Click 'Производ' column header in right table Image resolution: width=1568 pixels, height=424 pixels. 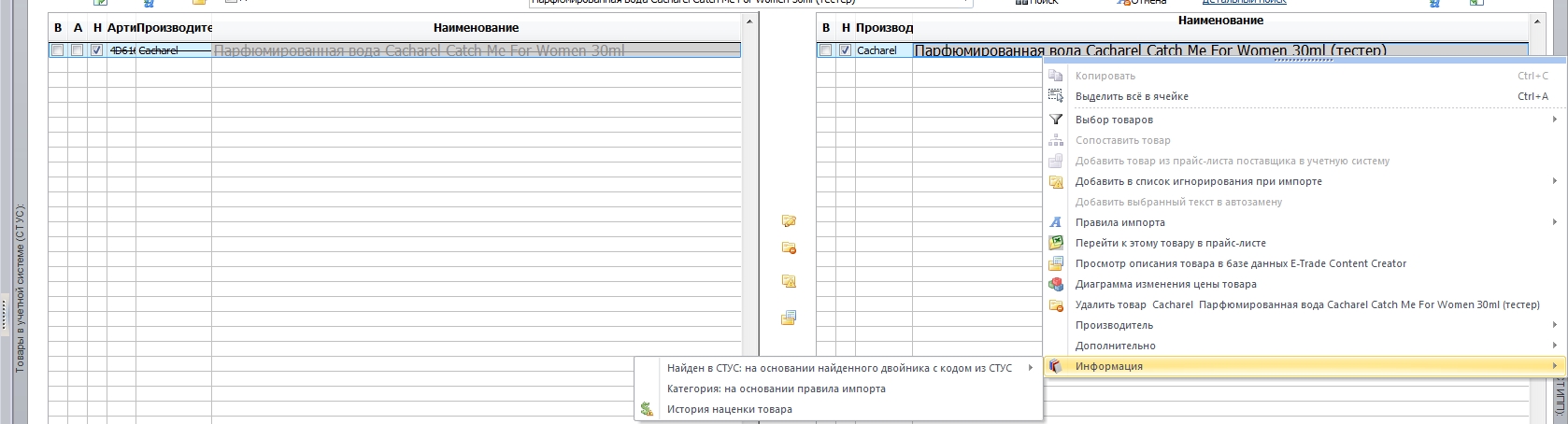883,28
